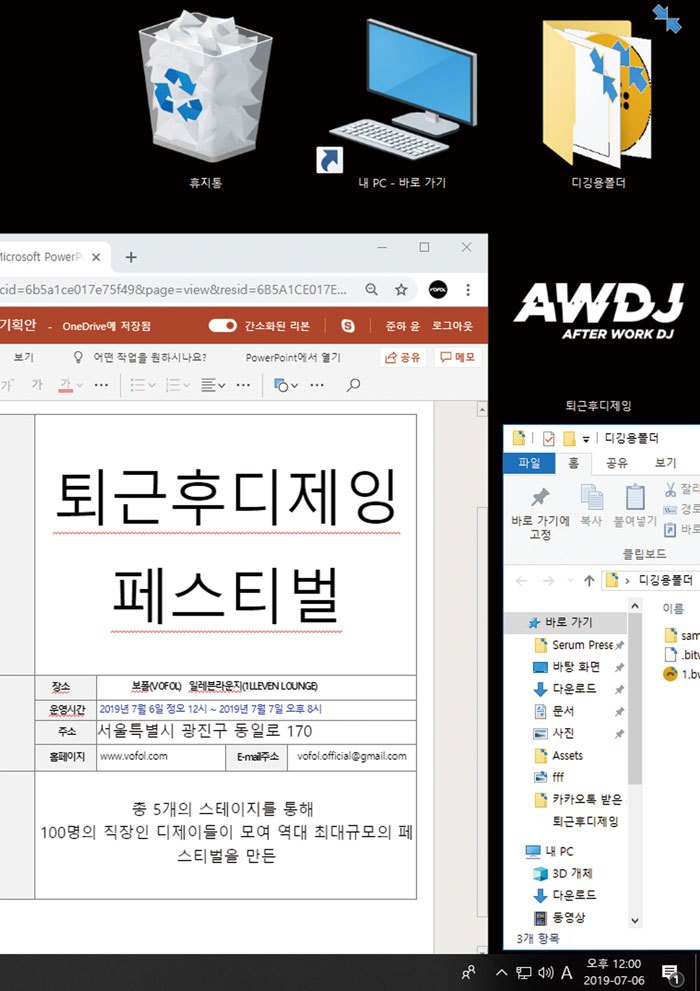Screen dimensions: 700x991
Task: Select Serum Presets folder in the navigation pane
Action: (574, 645)
